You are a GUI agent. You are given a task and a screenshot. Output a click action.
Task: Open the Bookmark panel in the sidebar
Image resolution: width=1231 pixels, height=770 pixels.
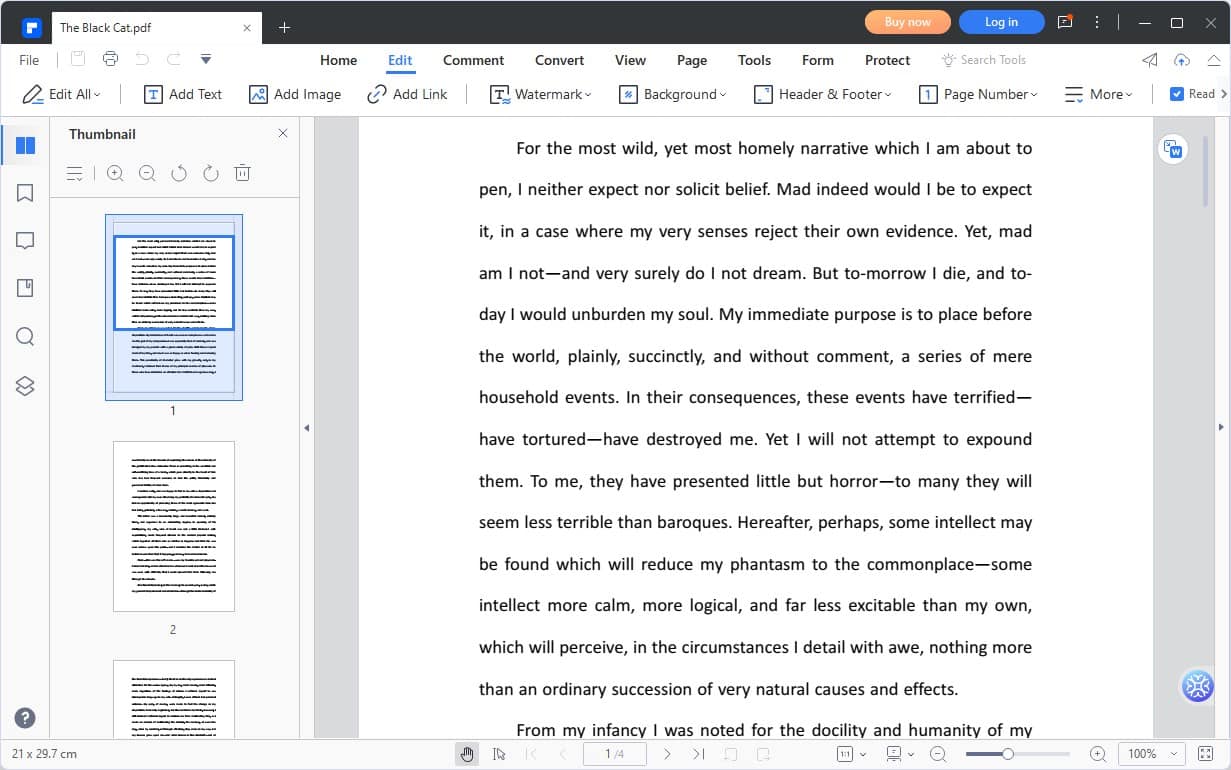pyautogui.click(x=25, y=193)
